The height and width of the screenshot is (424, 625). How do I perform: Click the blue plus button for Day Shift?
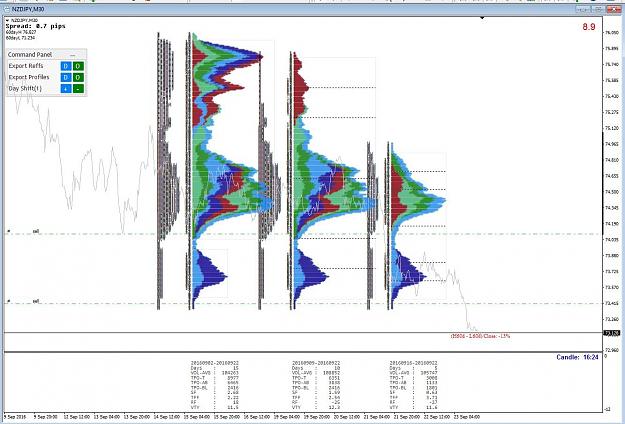click(66, 88)
